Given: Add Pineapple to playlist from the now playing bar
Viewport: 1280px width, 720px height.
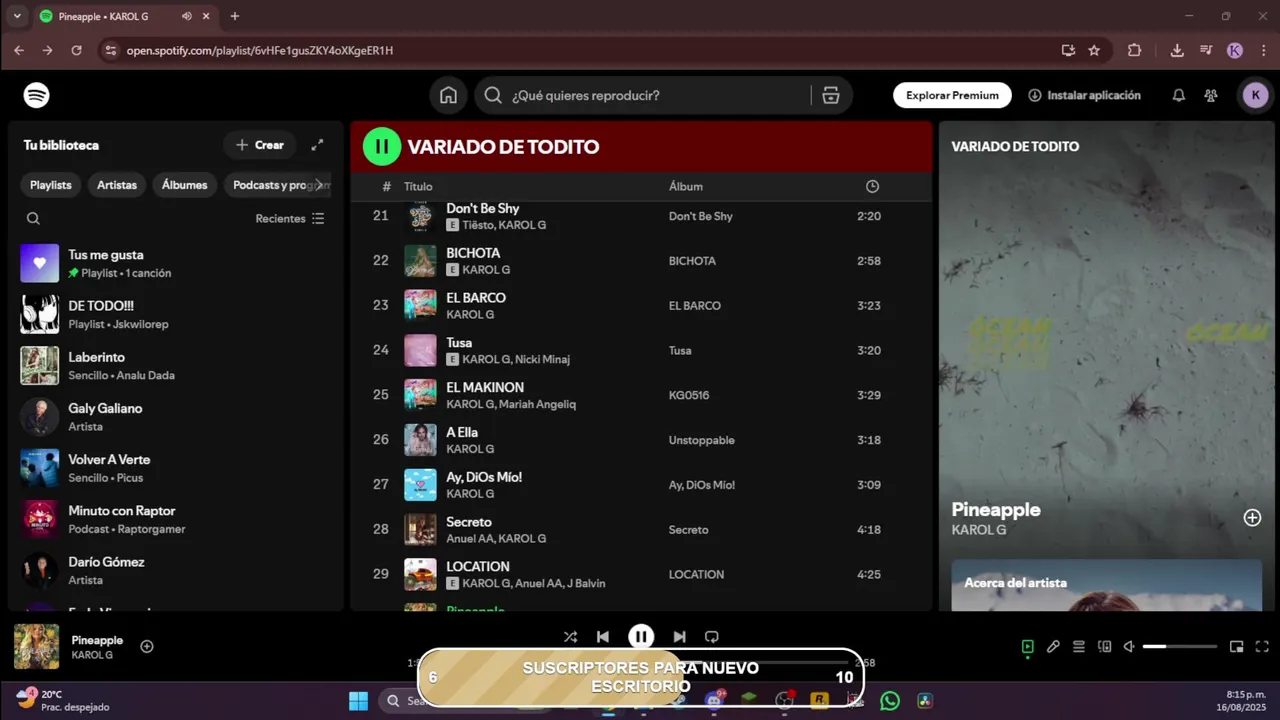Looking at the screenshot, I should coord(147,646).
